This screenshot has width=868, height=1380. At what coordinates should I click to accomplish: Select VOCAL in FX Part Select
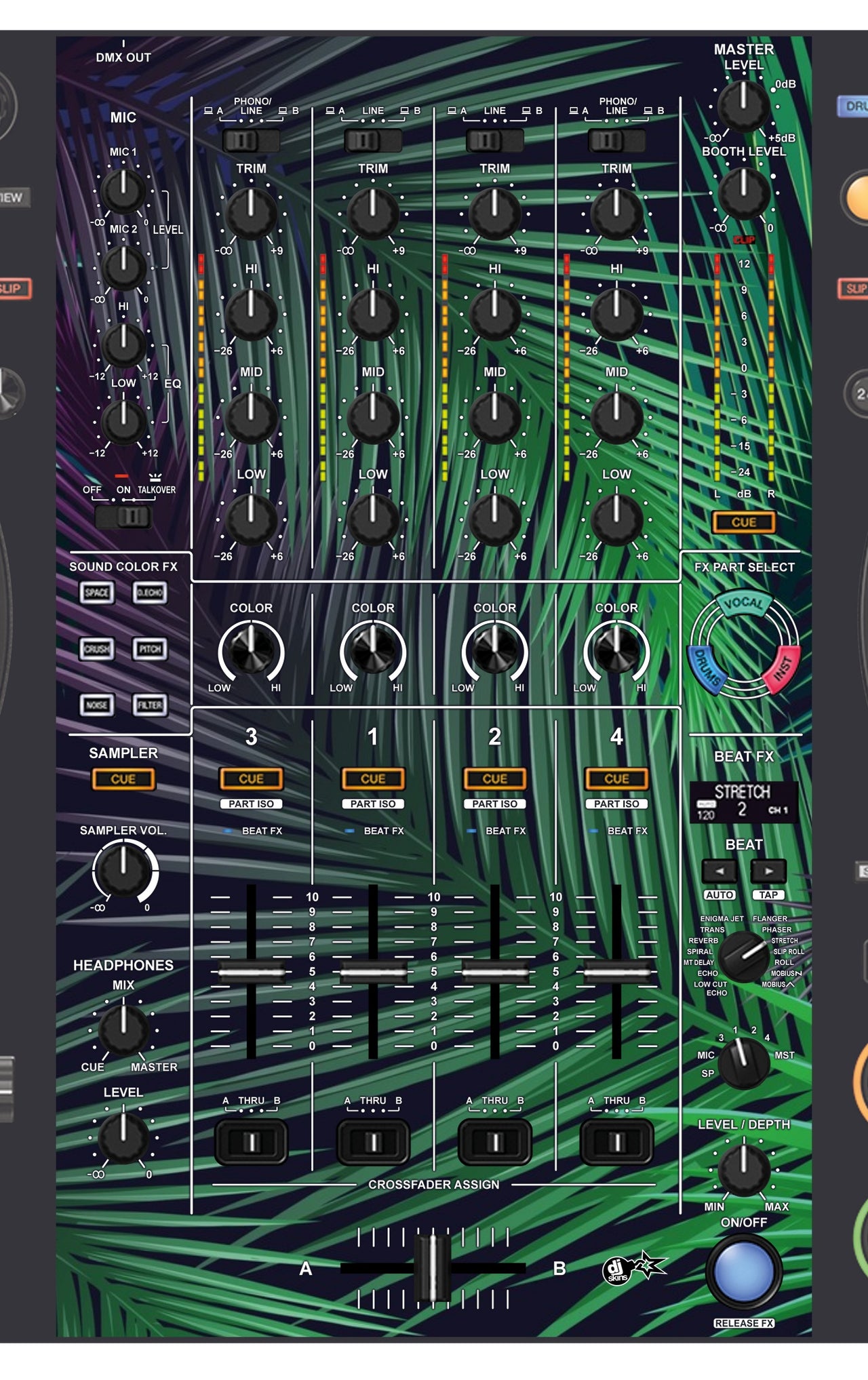744,604
